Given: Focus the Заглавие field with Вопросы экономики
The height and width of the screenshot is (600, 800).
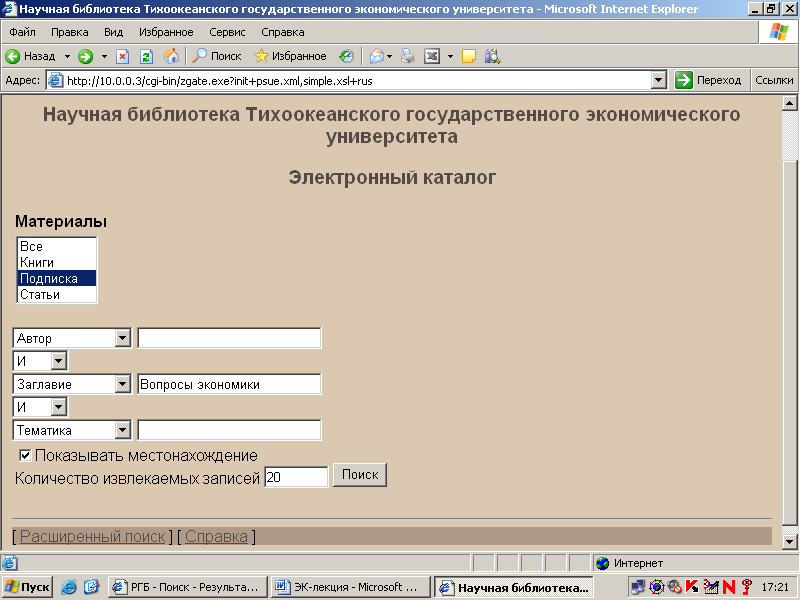Looking at the screenshot, I should coord(229,384).
